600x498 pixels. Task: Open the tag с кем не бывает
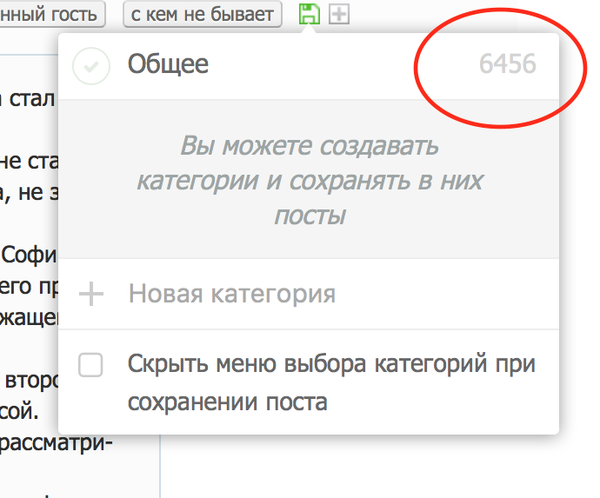pyautogui.click(x=202, y=14)
